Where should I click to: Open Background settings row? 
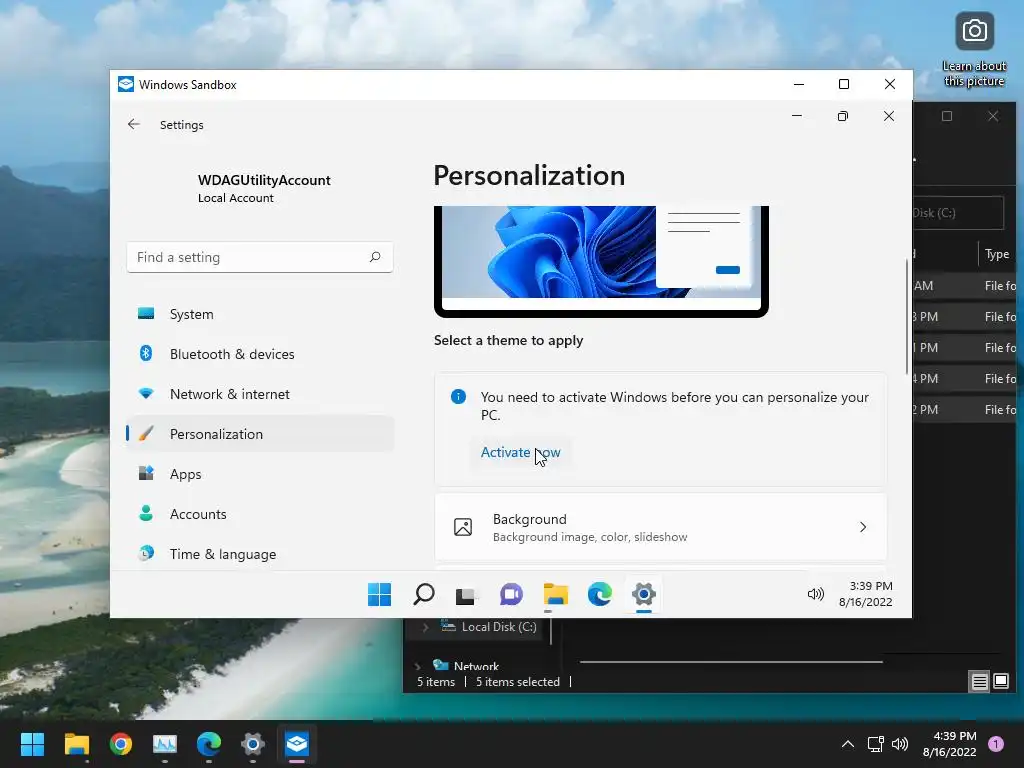pyautogui.click(x=660, y=527)
